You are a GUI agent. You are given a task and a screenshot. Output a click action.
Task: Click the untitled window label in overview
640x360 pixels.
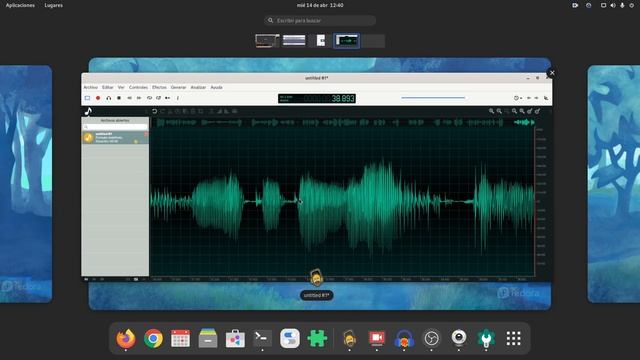pyautogui.click(x=317, y=295)
